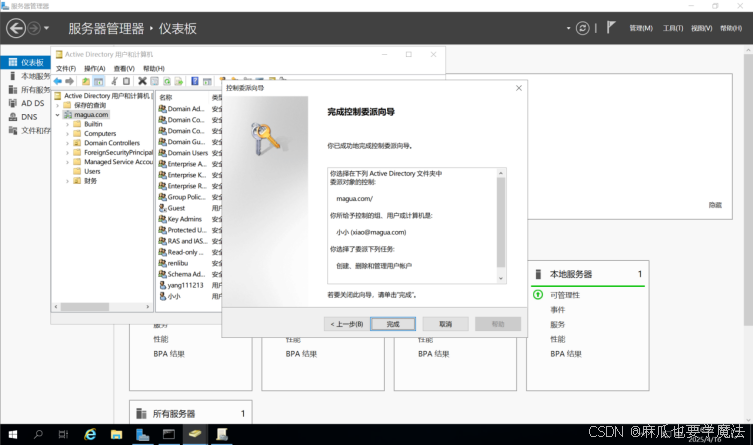The height and width of the screenshot is (446, 753).
Task: Click 性能 under the 本地服务器 tile
Action: click(x=558, y=339)
